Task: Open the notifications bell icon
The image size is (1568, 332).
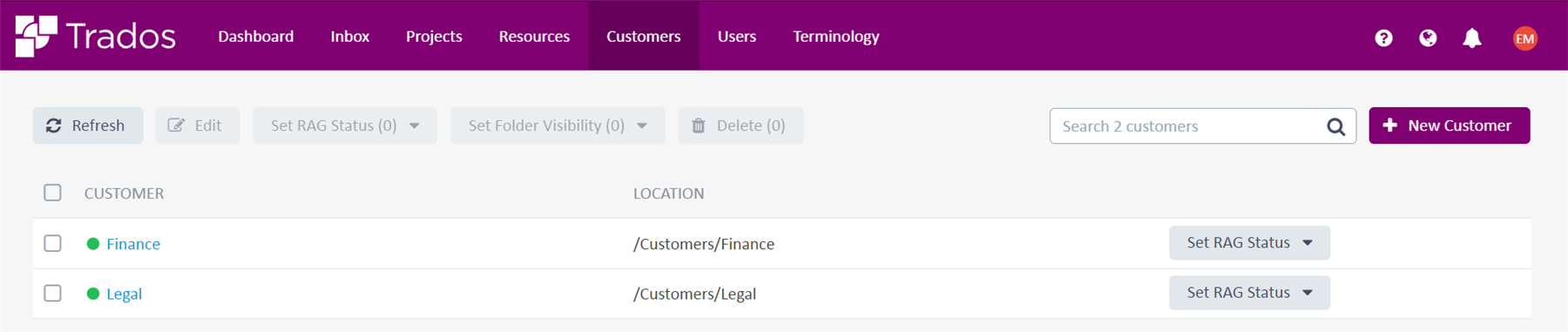Action: (1472, 37)
